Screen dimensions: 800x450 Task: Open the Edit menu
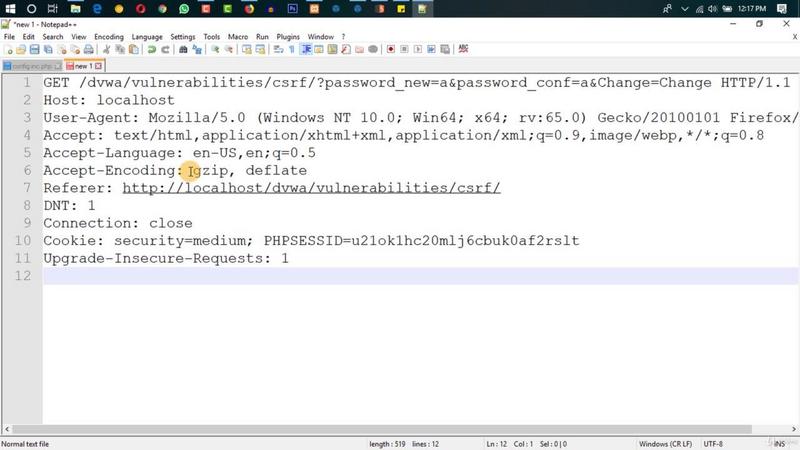(29, 37)
